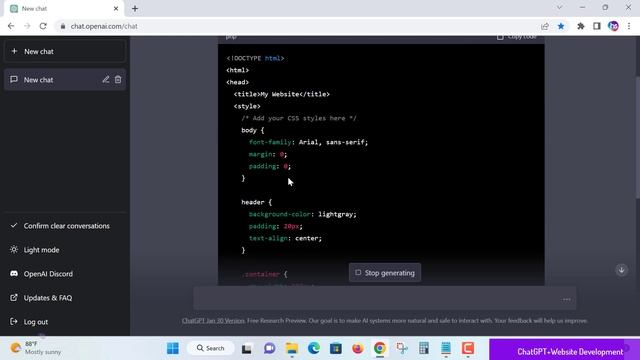Viewport: 640px width, 360px height.
Task: Open File Explorer from the taskbar
Action: 291,348
